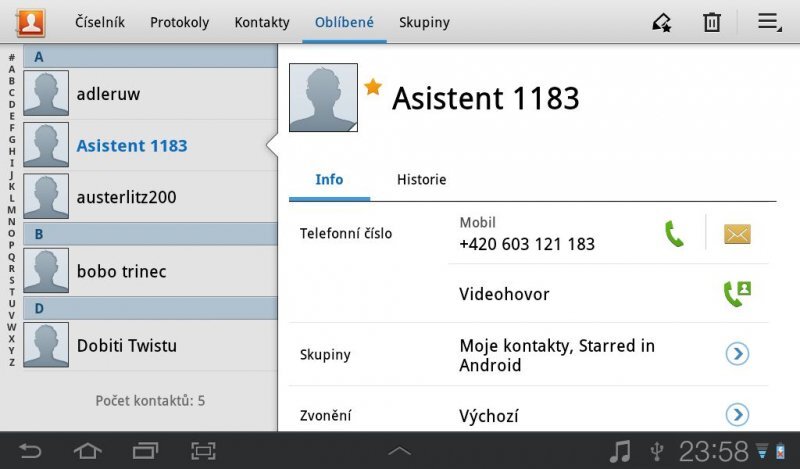Image resolution: width=800 pixels, height=469 pixels.
Task: Select the Dobiti Twistu contact
Action: (x=150, y=345)
